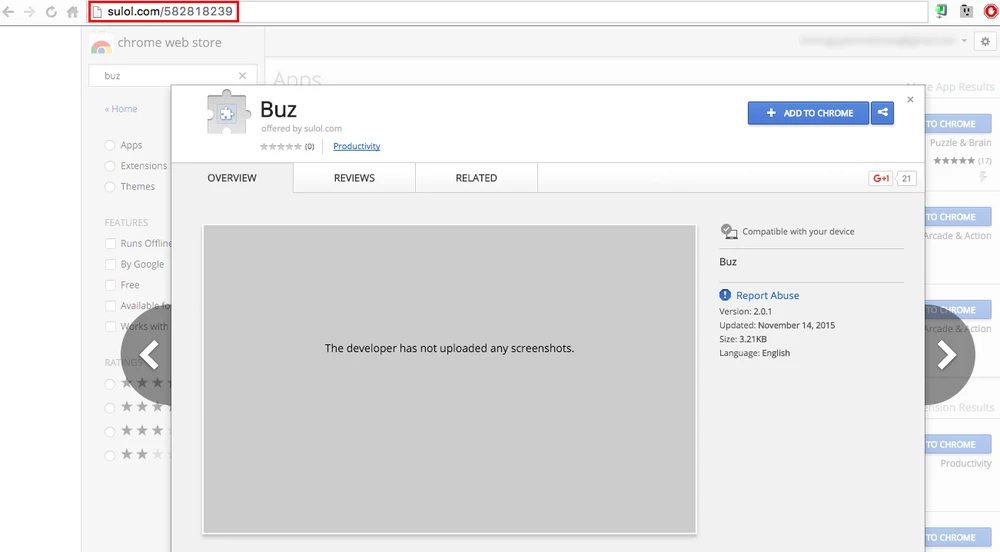
Task: Click the Buz puzzle piece extension icon
Action: (227, 114)
